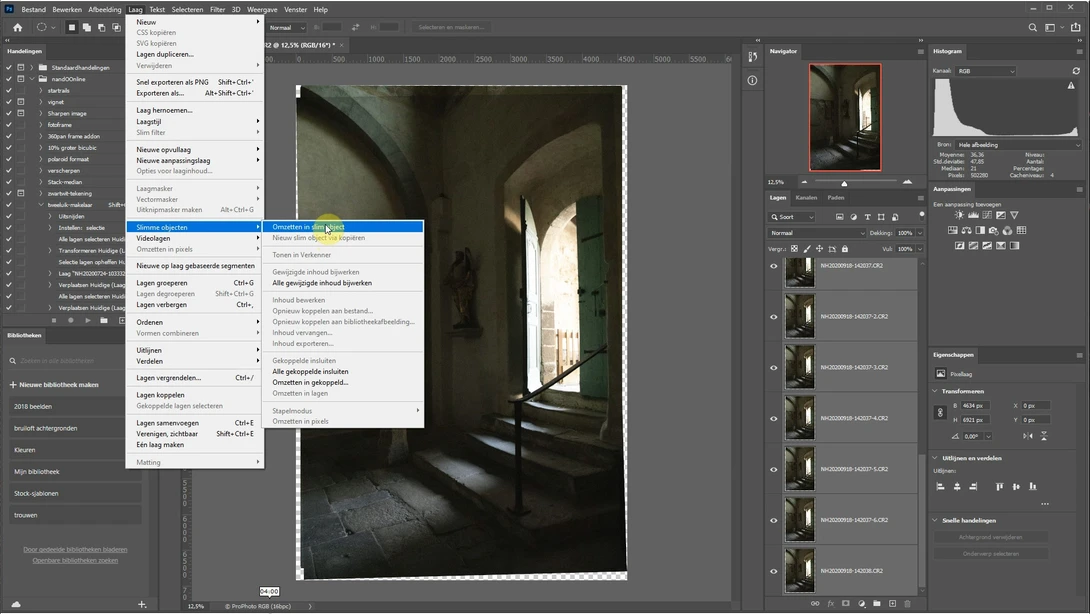Add a Brightness/Contrast adjustment (sun icon)

click(x=959, y=216)
